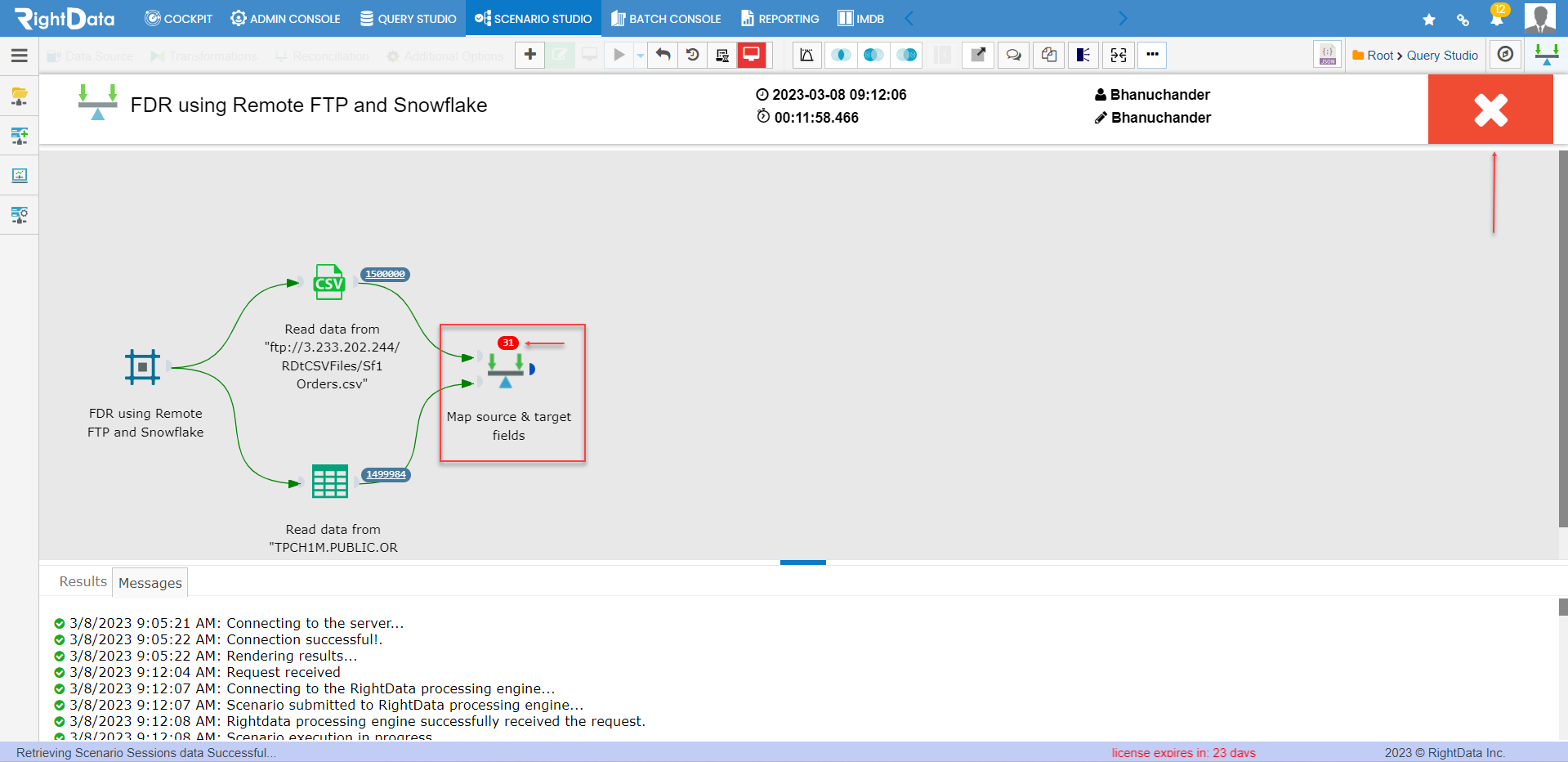
Task: Click the favorites star icon
Action: point(1429,19)
